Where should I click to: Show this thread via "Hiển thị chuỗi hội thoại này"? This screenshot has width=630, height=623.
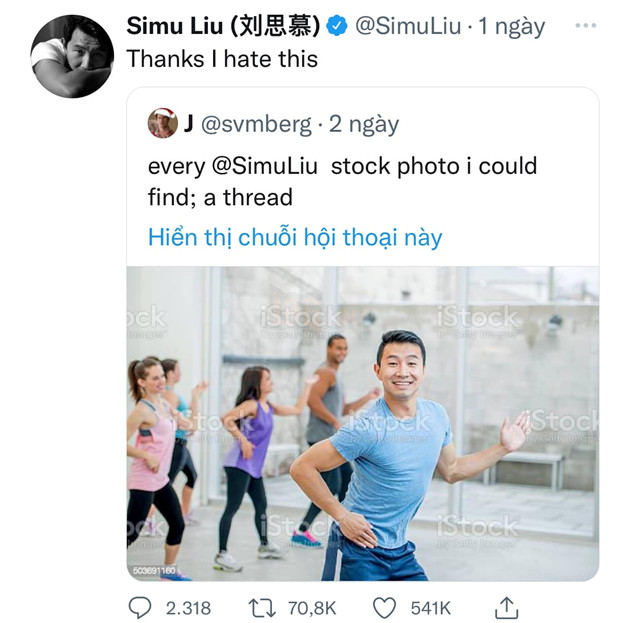[295, 237]
